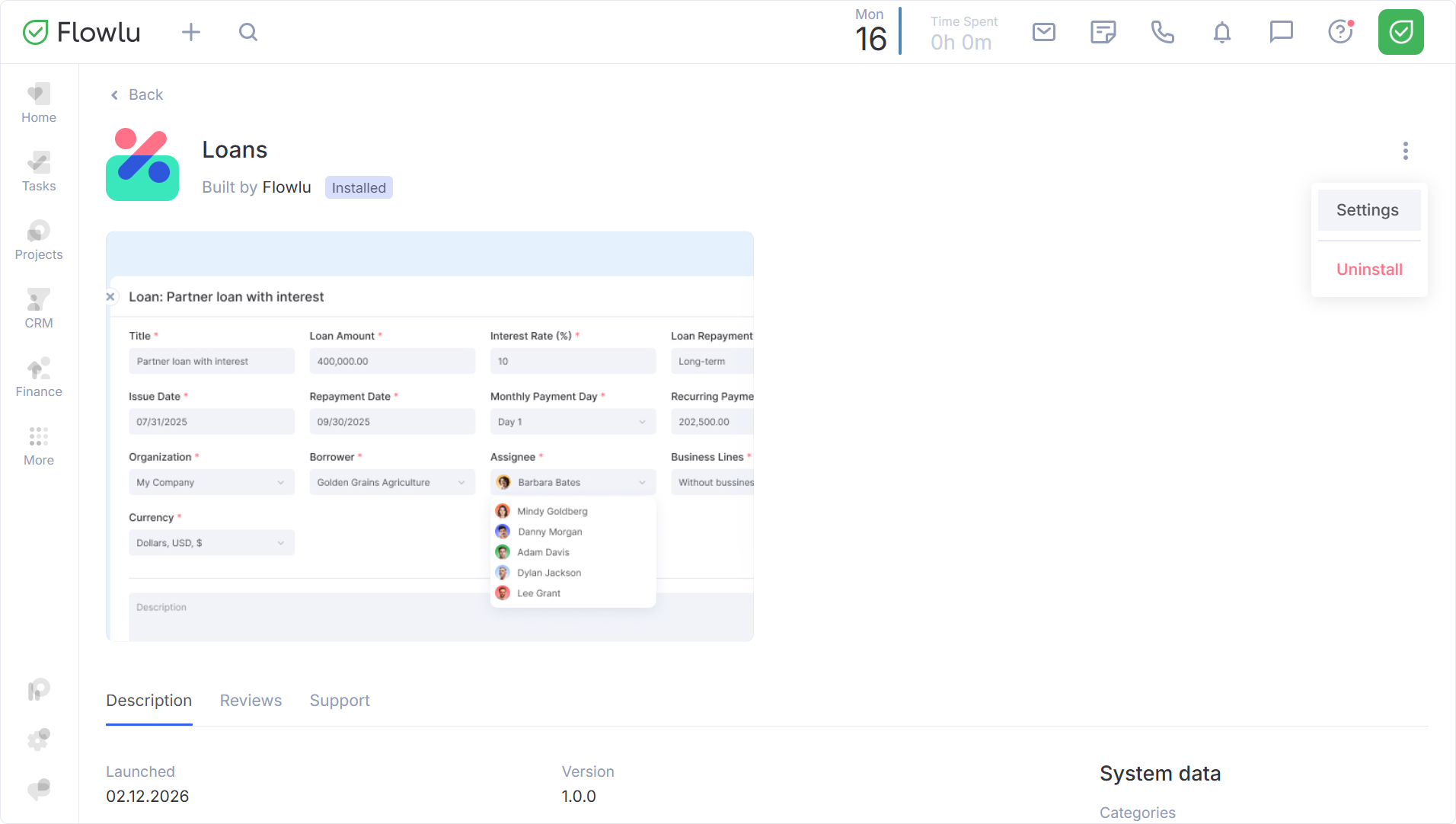Open the green profile menu button
This screenshot has width=1456, height=824.
[x=1400, y=32]
